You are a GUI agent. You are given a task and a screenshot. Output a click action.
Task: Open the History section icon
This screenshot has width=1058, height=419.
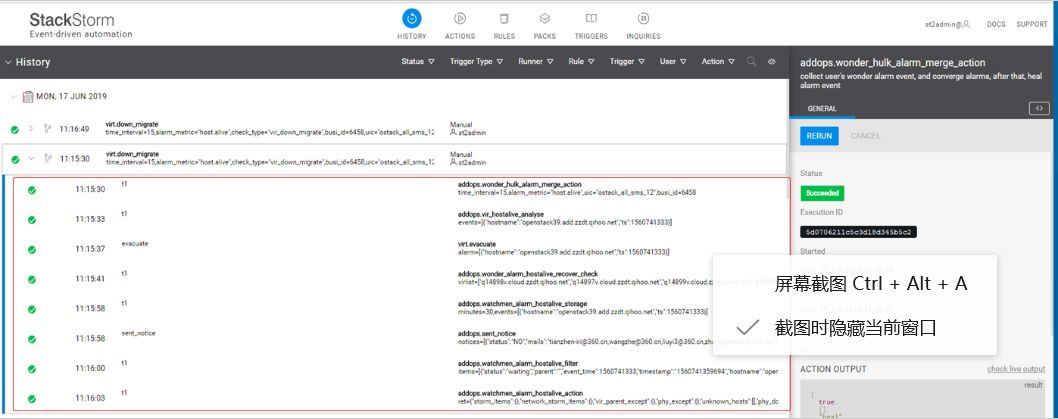[412, 18]
